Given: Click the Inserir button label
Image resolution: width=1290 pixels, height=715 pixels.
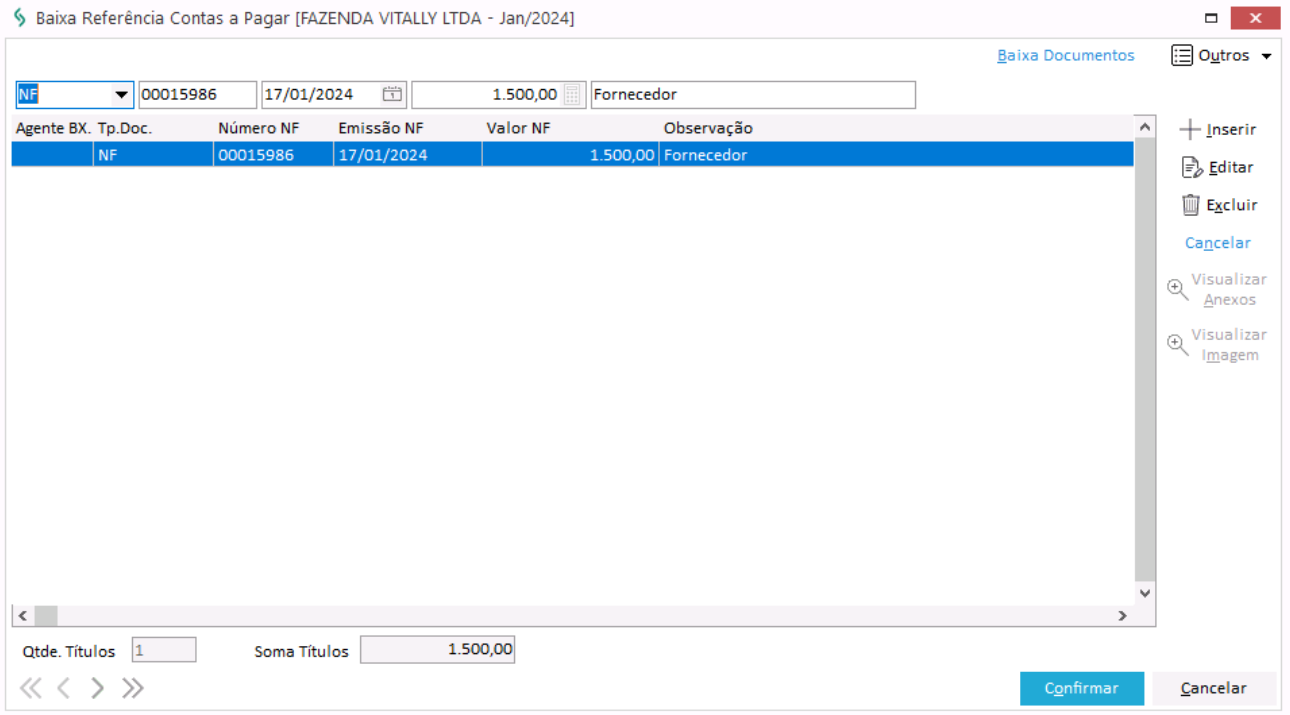Looking at the screenshot, I should (x=1231, y=129).
